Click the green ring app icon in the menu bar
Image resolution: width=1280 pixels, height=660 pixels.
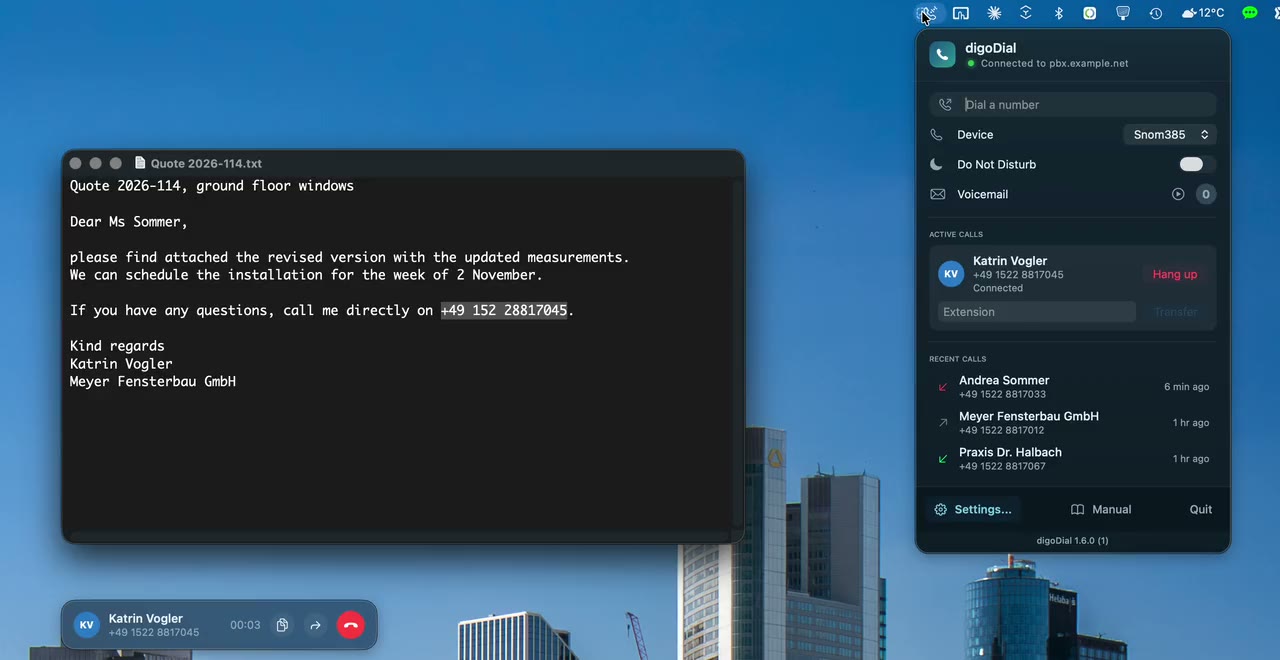(x=1090, y=13)
